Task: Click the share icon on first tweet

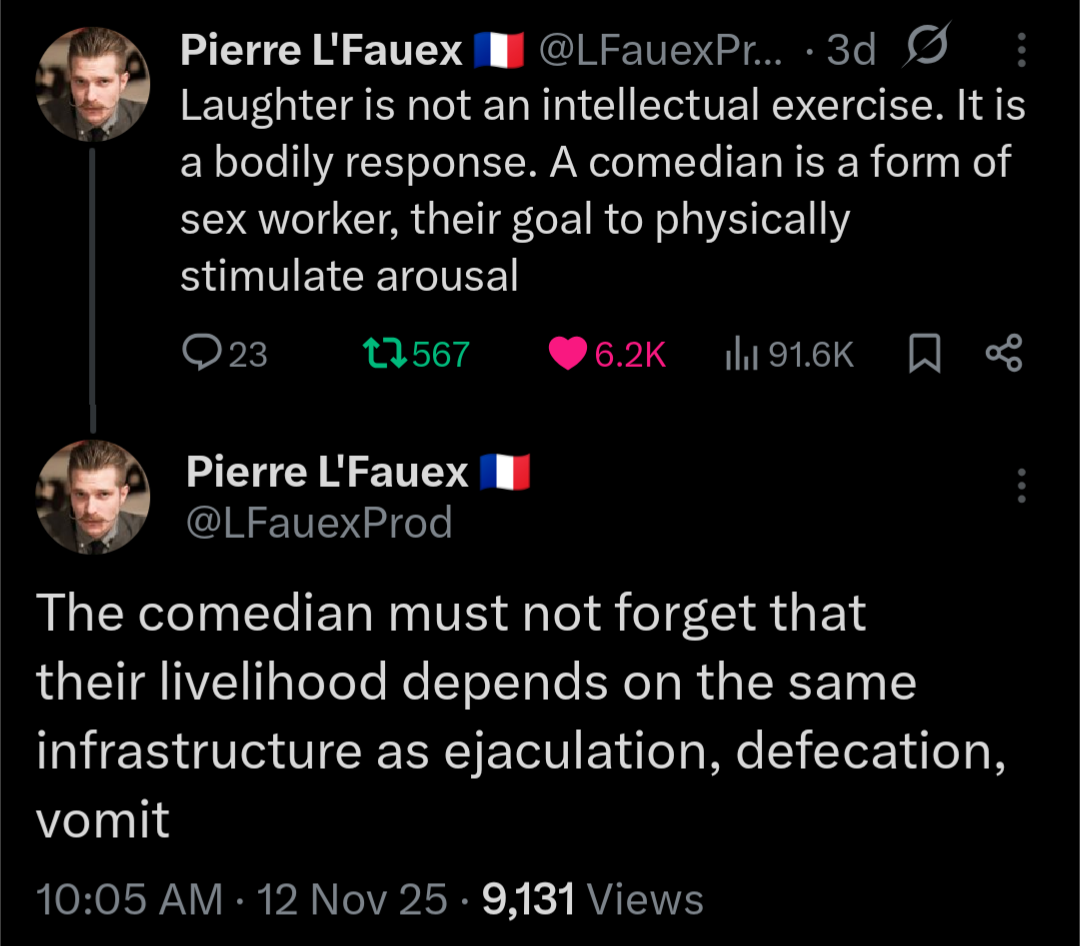Action: [1003, 353]
